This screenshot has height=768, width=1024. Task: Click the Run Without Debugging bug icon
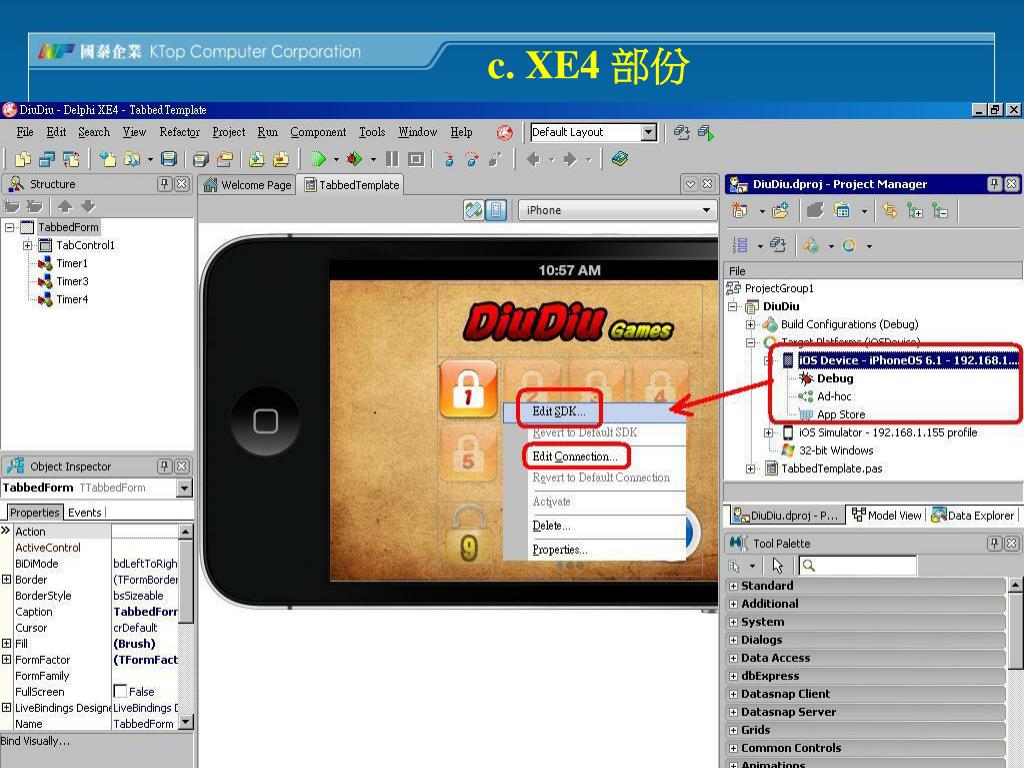click(355, 159)
